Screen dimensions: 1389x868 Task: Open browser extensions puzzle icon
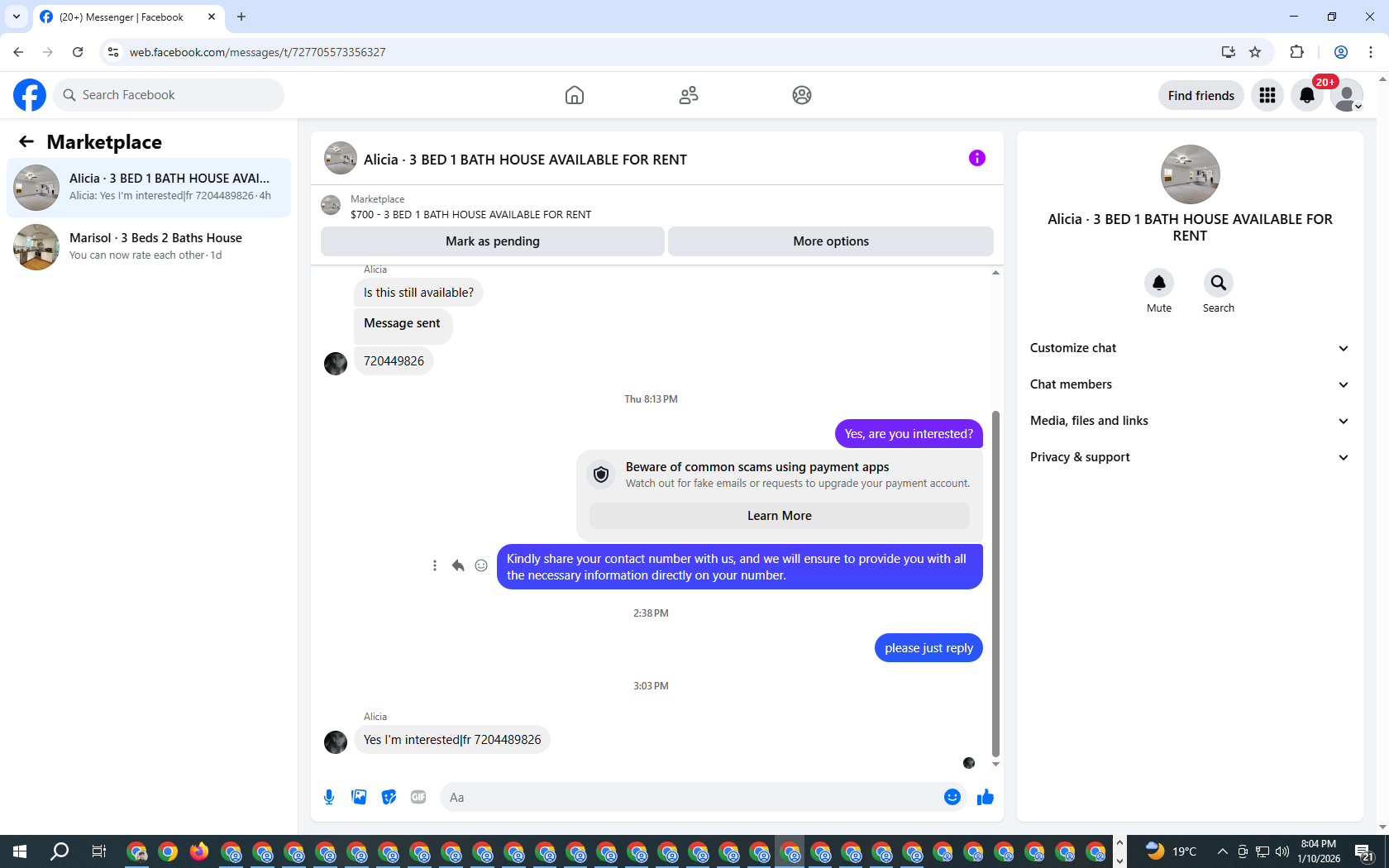1296,52
